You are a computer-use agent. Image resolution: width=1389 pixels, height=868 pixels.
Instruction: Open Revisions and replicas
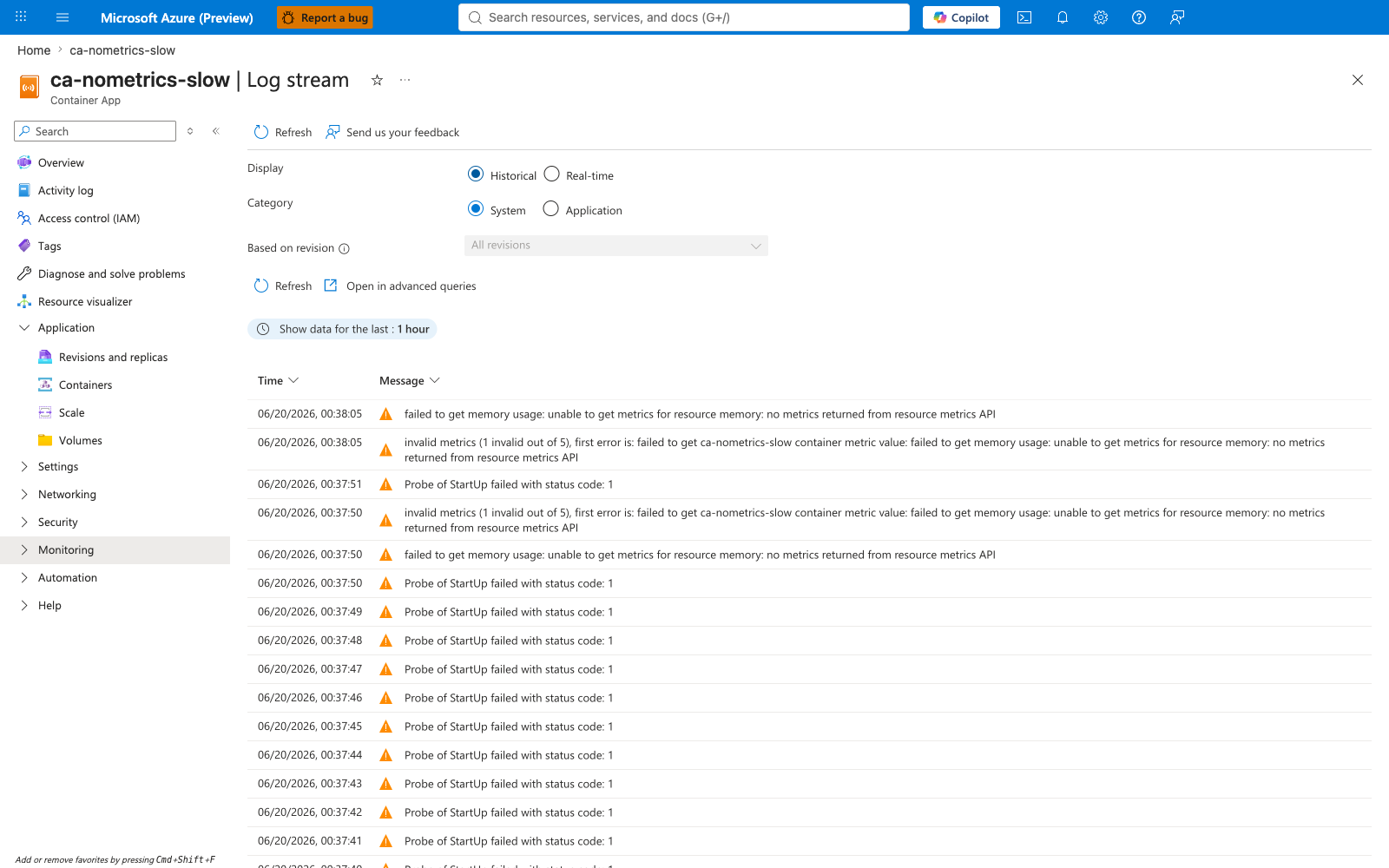click(115, 357)
